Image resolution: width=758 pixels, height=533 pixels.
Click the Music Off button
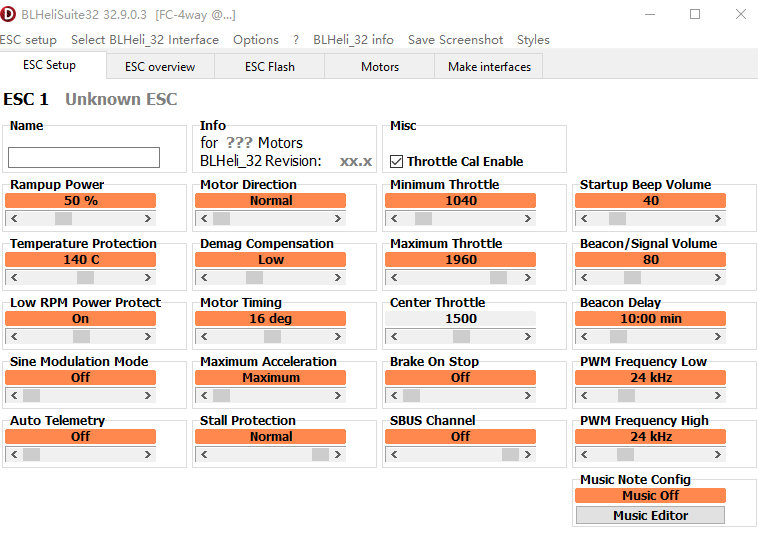coord(650,496)
